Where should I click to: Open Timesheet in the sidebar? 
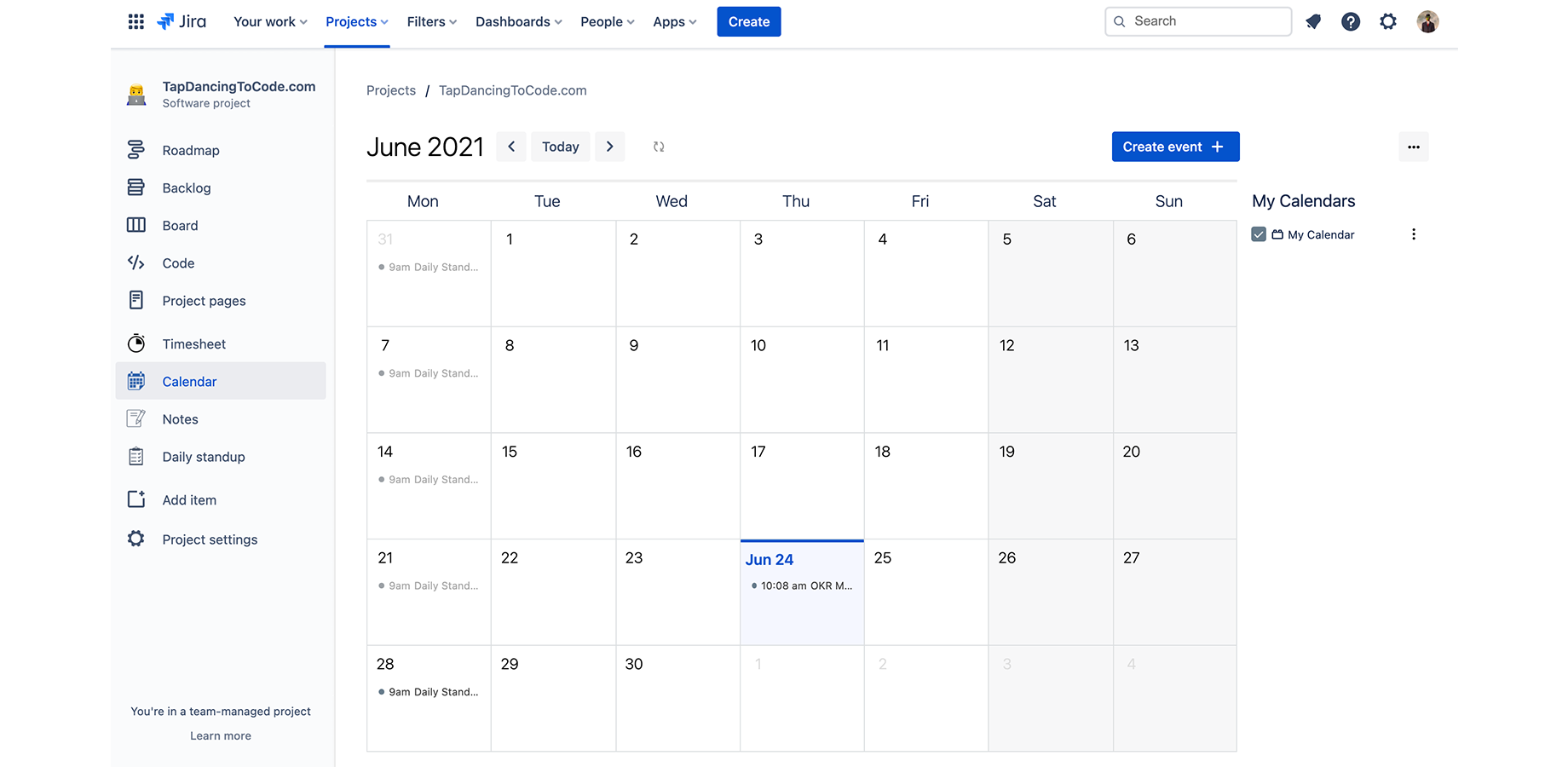(x=194, y=343)
